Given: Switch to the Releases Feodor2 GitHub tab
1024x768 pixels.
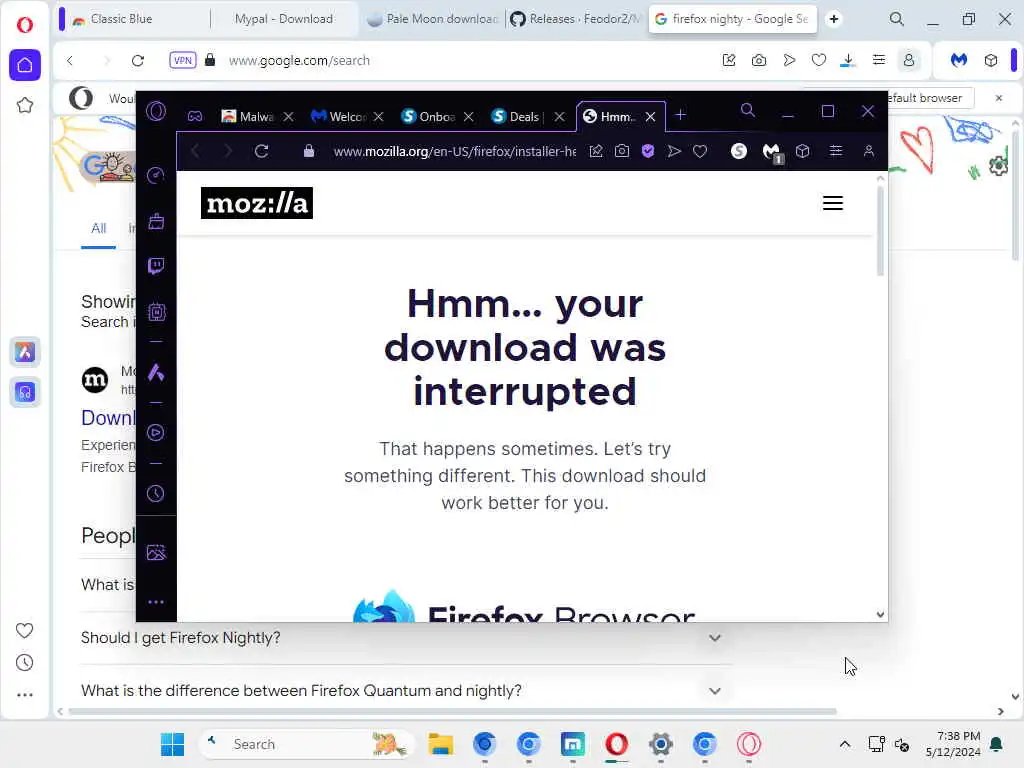Looking at the screenshot, I should click(575, 19).
